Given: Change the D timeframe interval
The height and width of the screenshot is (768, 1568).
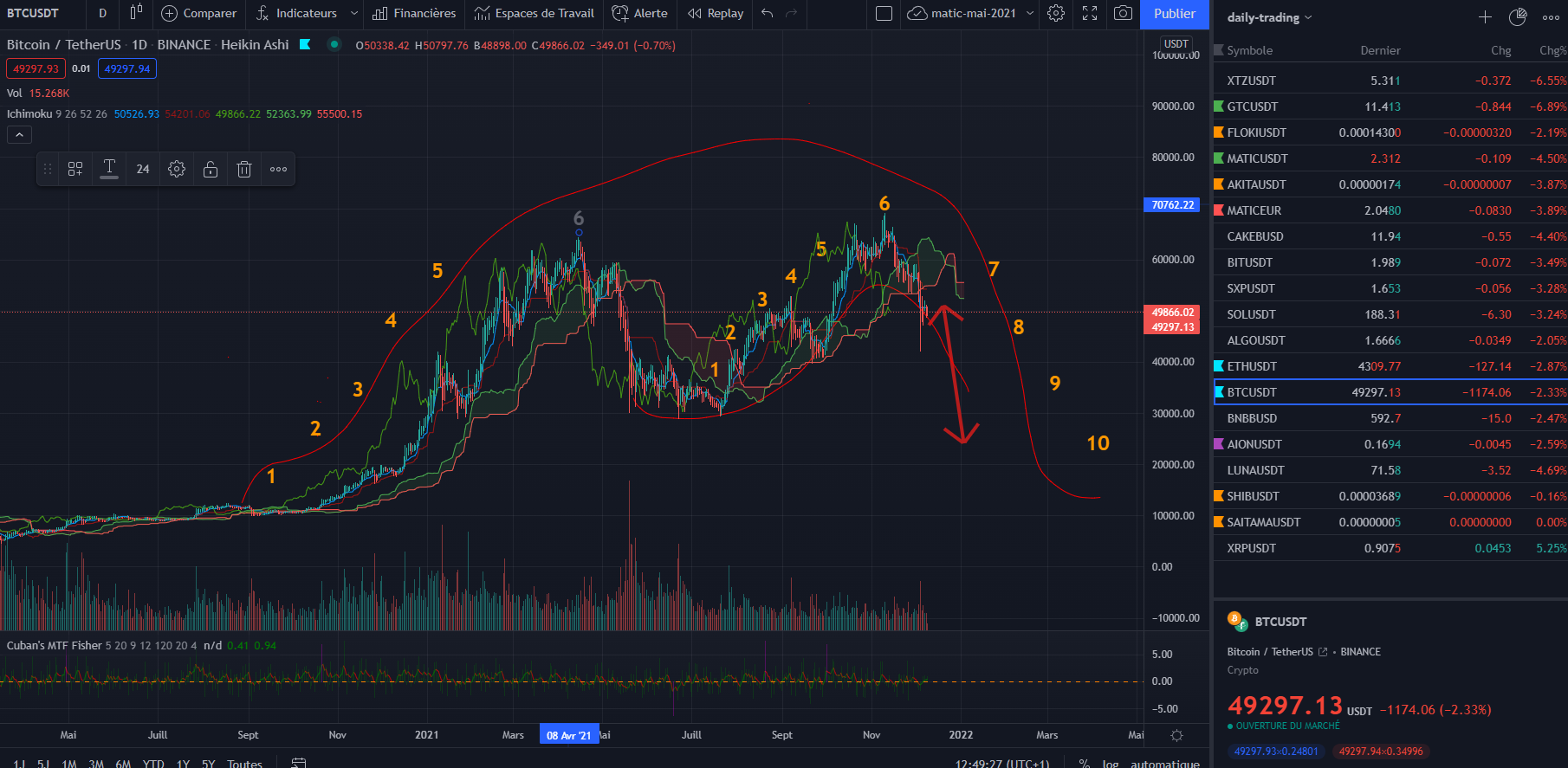Looking at the screenshot, I should pyautogui.click(x=102, y=13).
